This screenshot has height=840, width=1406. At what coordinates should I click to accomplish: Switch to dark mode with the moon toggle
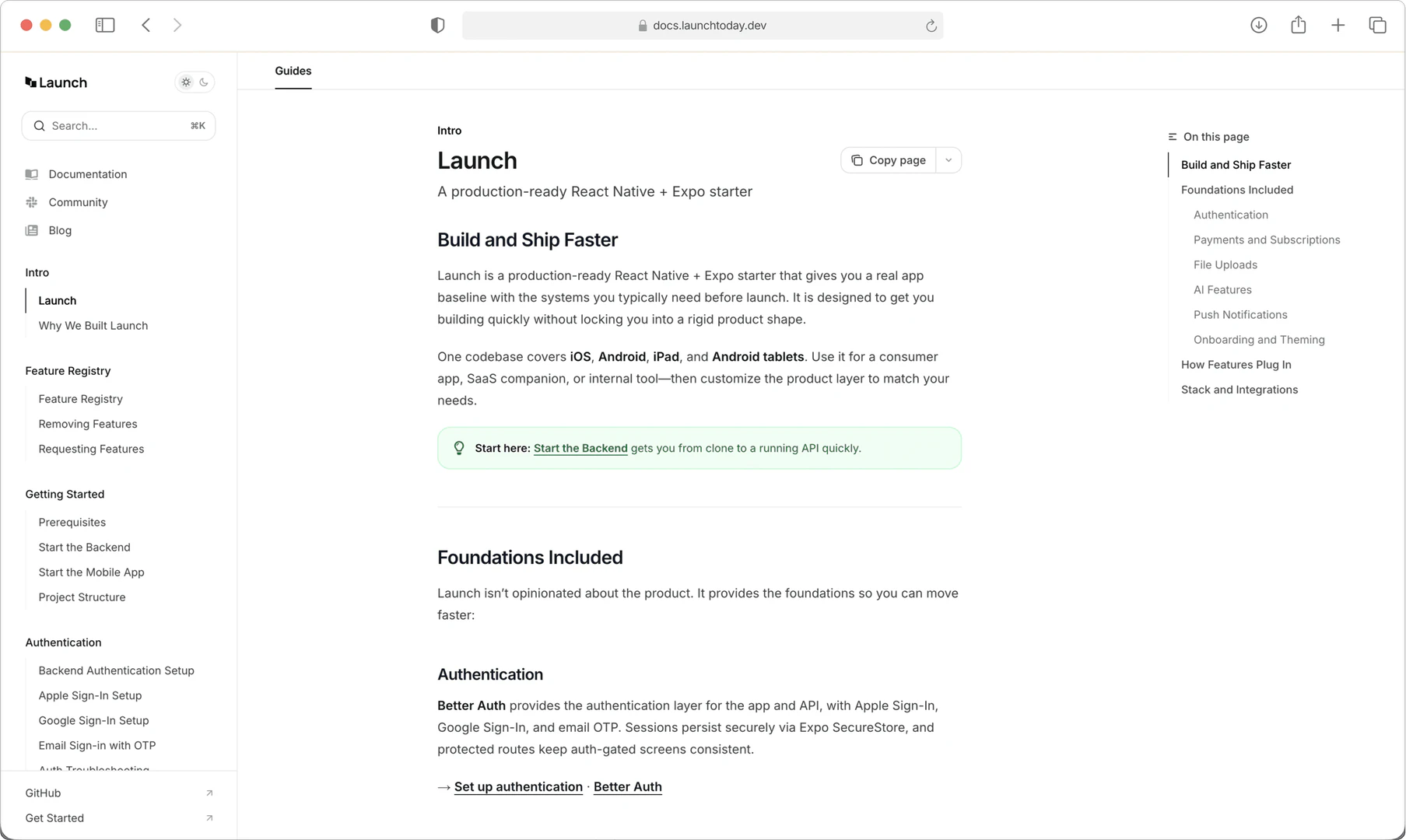(204, 82)
